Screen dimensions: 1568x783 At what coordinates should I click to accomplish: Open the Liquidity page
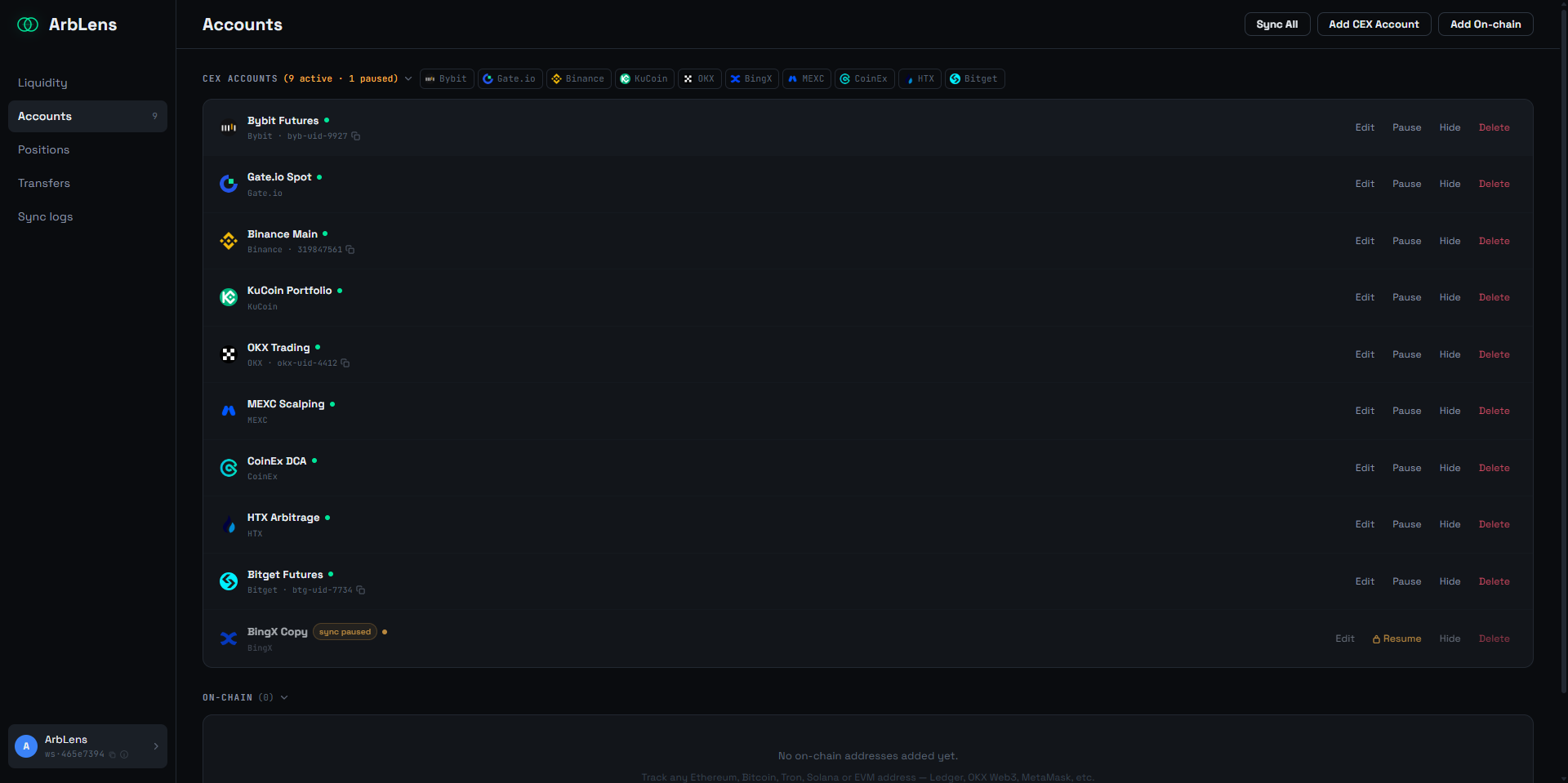(x=87, y=82)
